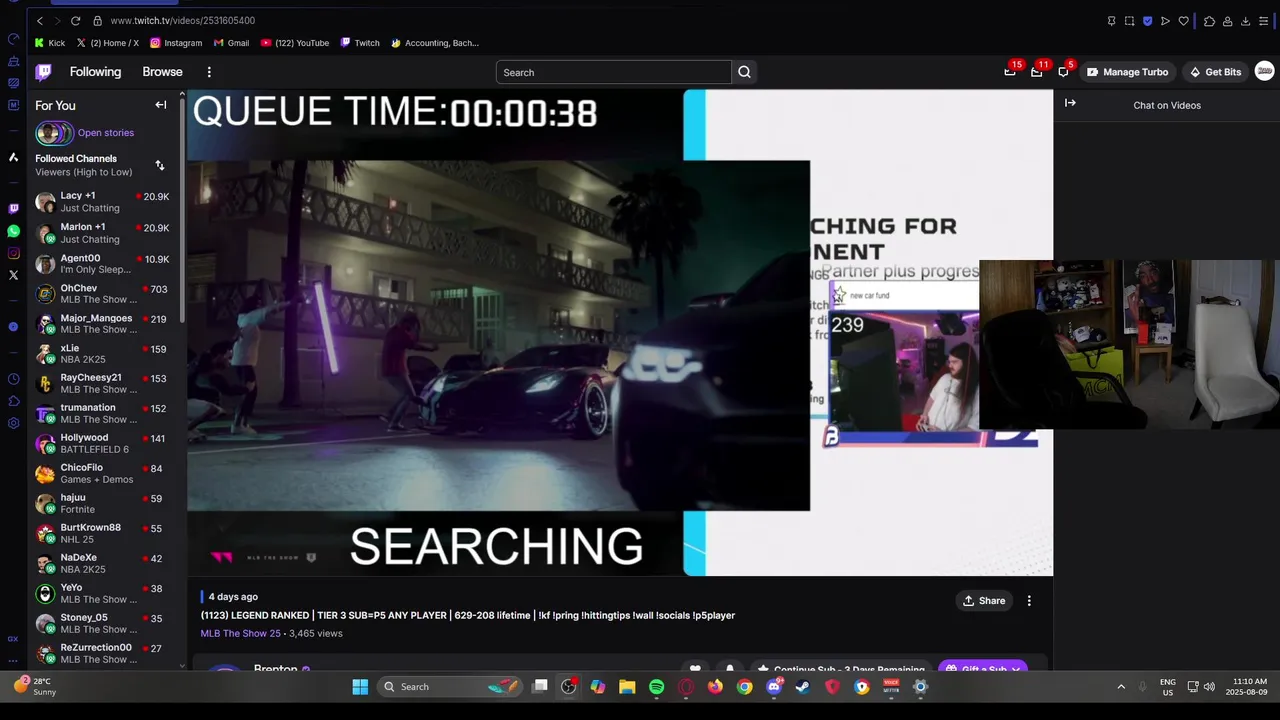Click Gift a Sub button
This screenshot has width=1280, height=720.
[x=983, y=669]
